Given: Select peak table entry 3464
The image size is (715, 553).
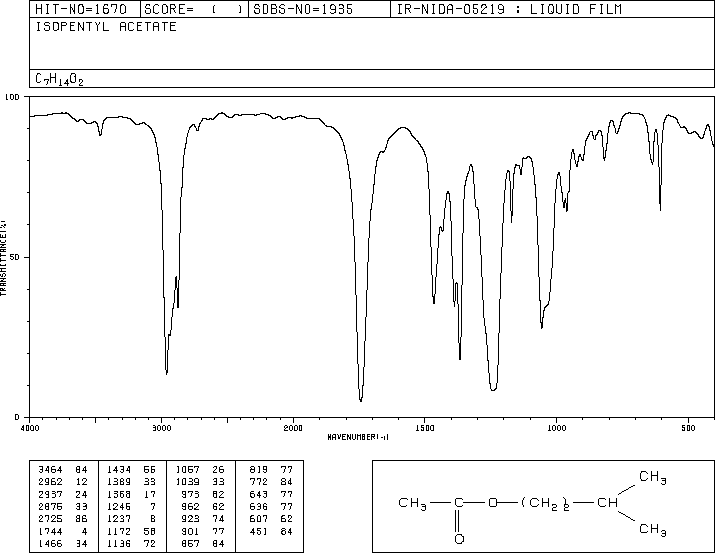Looking at the screenshot, I should [x=62, y=469].
